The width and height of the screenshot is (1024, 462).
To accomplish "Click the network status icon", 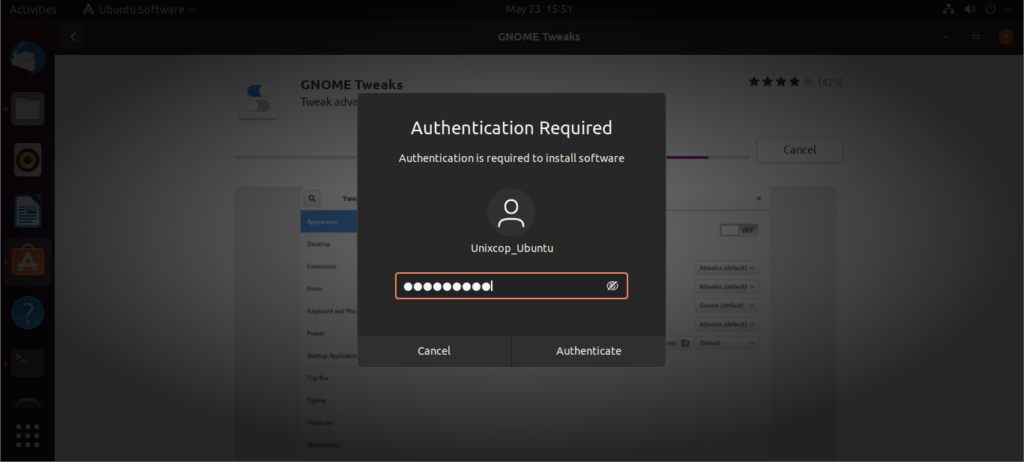I will [949, 9].
